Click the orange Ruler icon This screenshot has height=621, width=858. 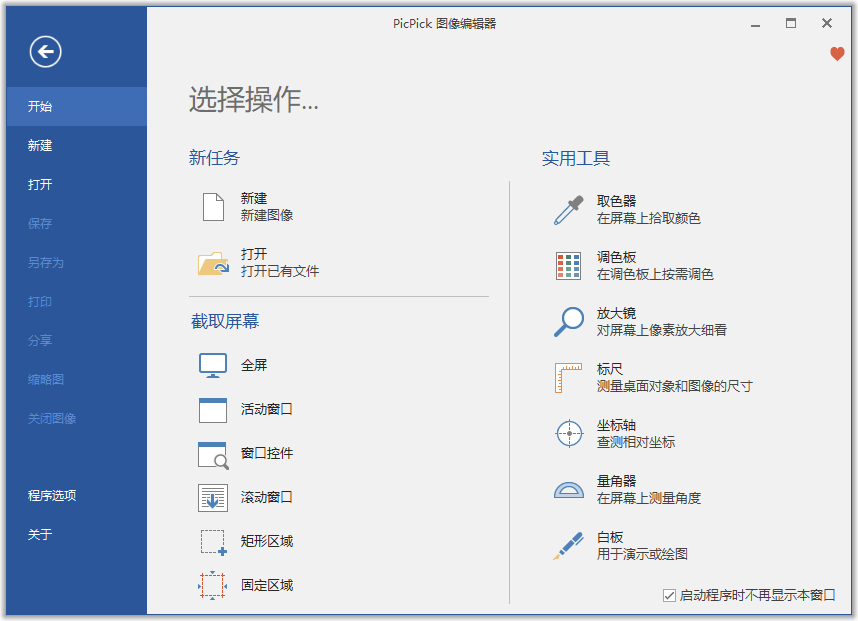pos(569,378)
